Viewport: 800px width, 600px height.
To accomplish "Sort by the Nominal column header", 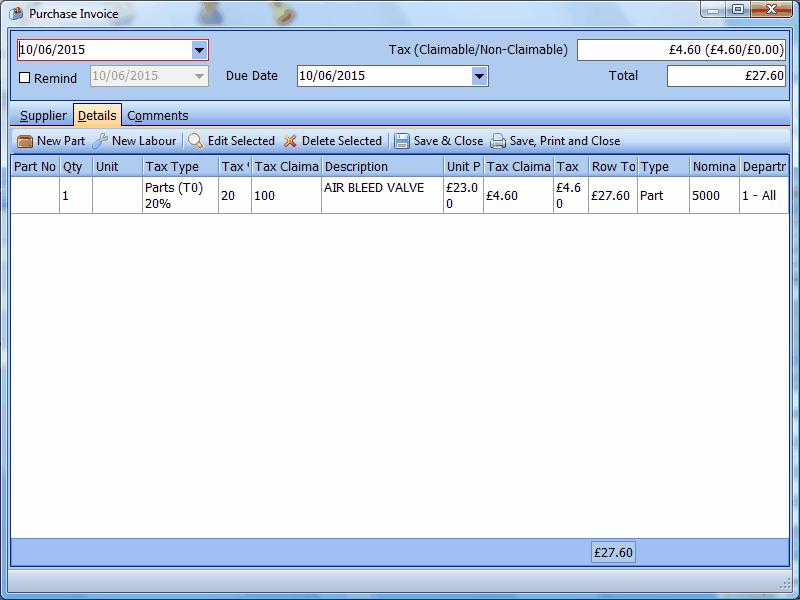I will [x=714, y=167].
